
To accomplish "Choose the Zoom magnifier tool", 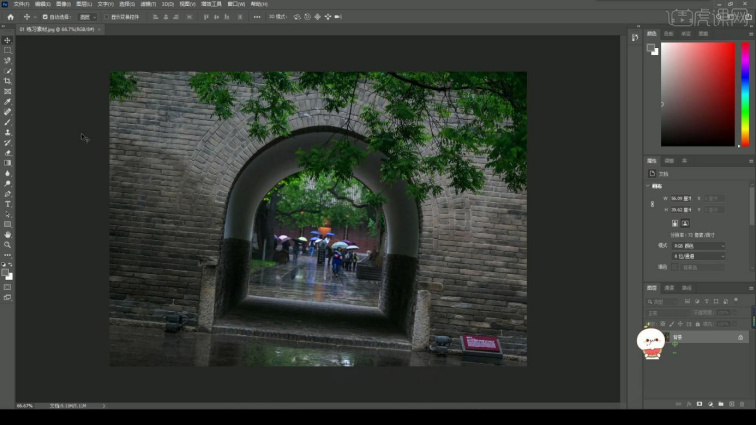I will 7,245.
